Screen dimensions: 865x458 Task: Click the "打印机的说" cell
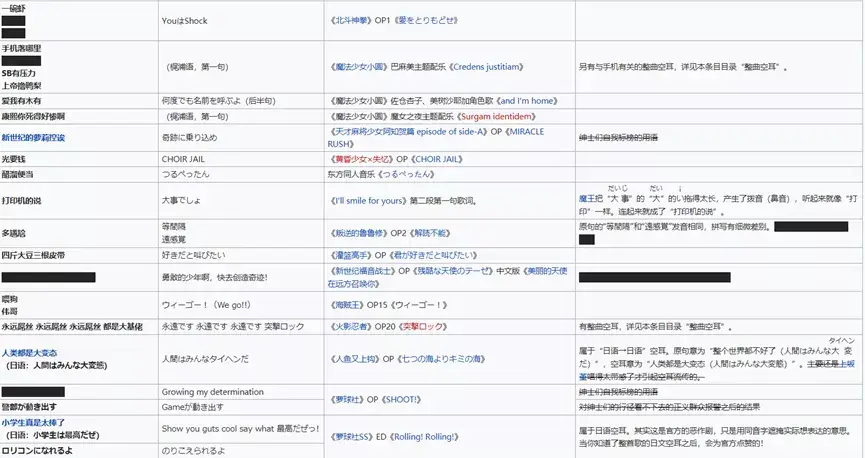coord(21,201)
